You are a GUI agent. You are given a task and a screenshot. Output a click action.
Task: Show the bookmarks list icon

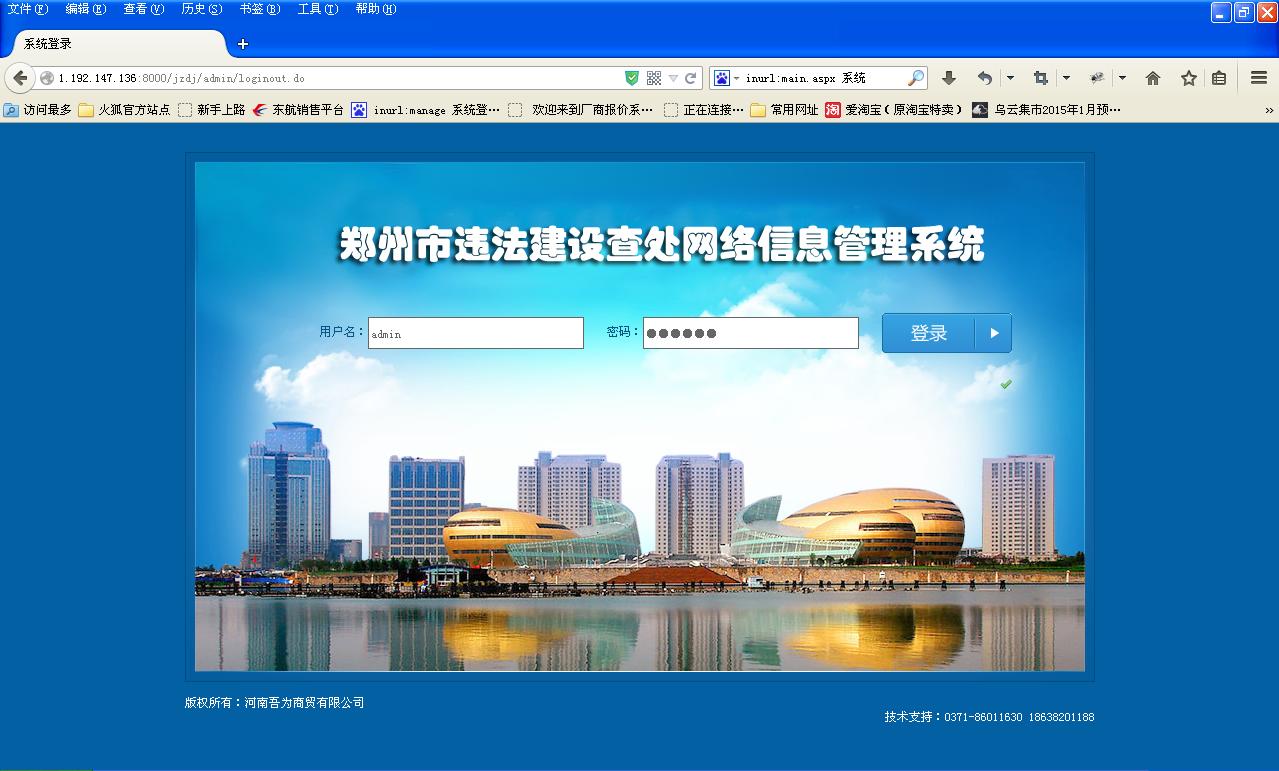(x=1219, y=78)
